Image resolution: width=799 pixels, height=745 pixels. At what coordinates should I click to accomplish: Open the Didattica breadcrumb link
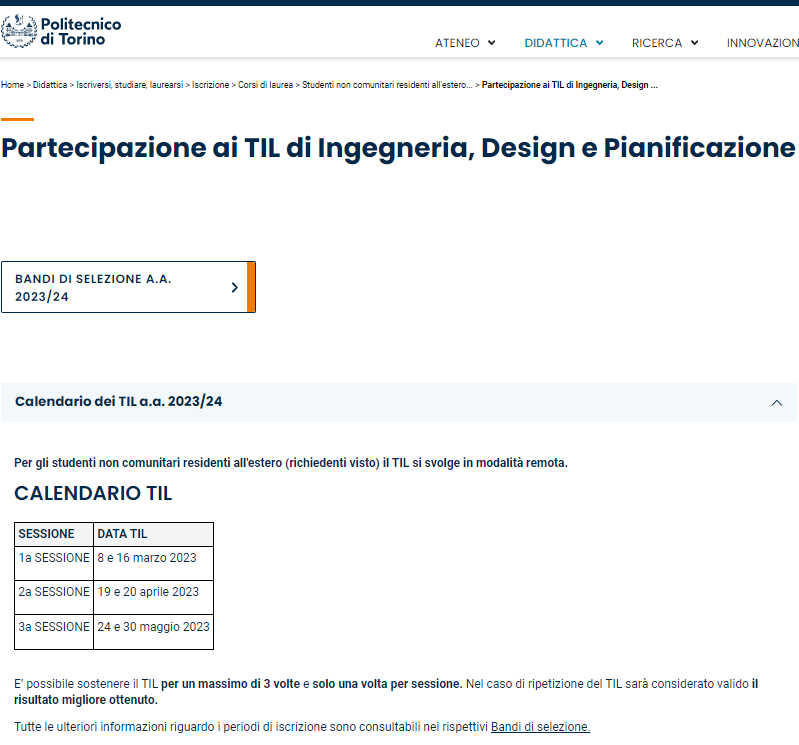50,85
